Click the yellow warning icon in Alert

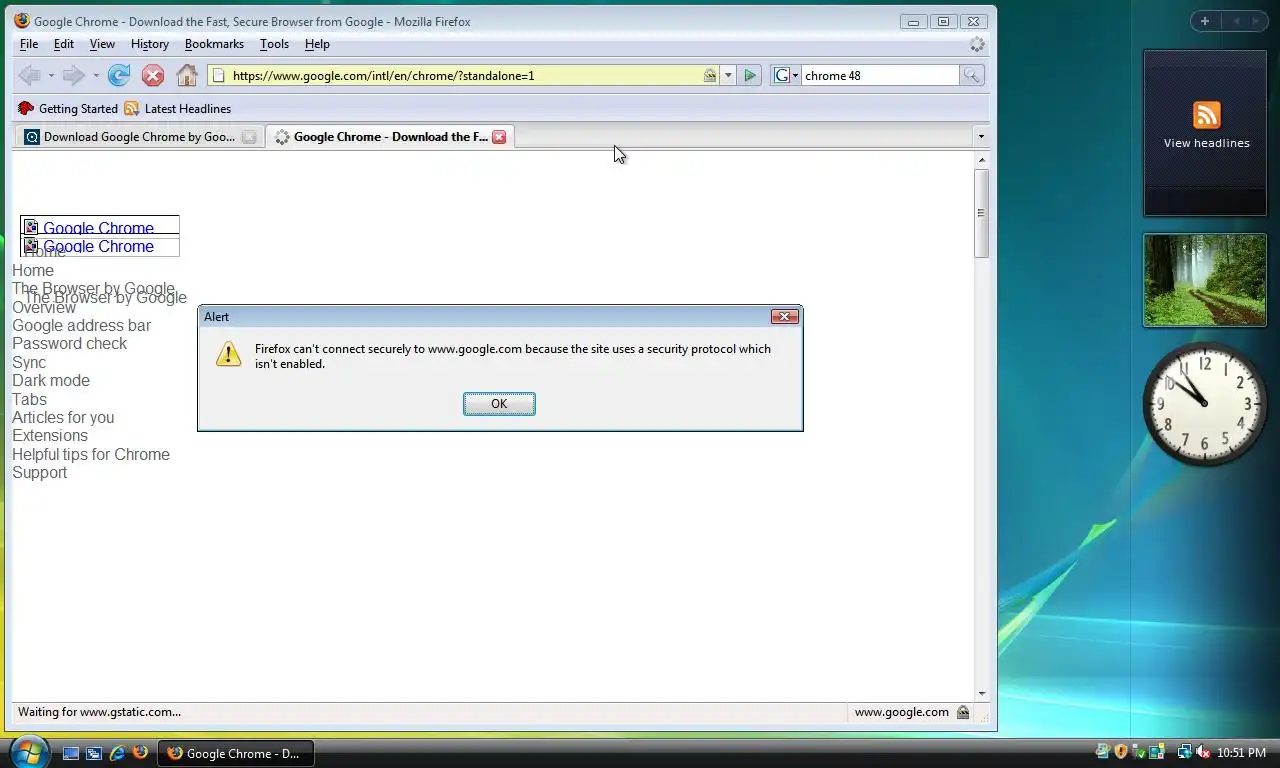pyautogui.click(x=229, y=353)
